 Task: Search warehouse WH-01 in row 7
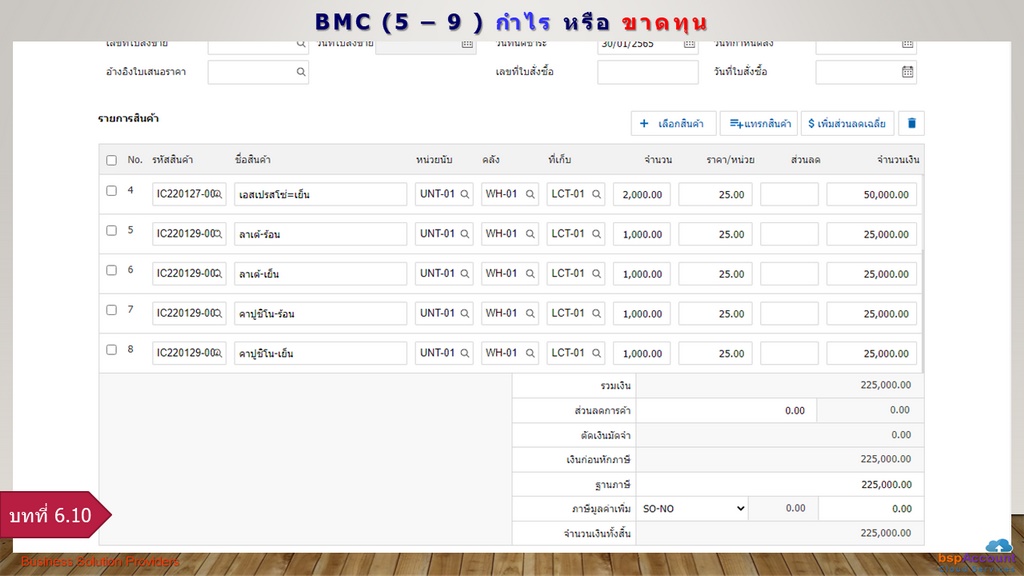click(530, 313)
